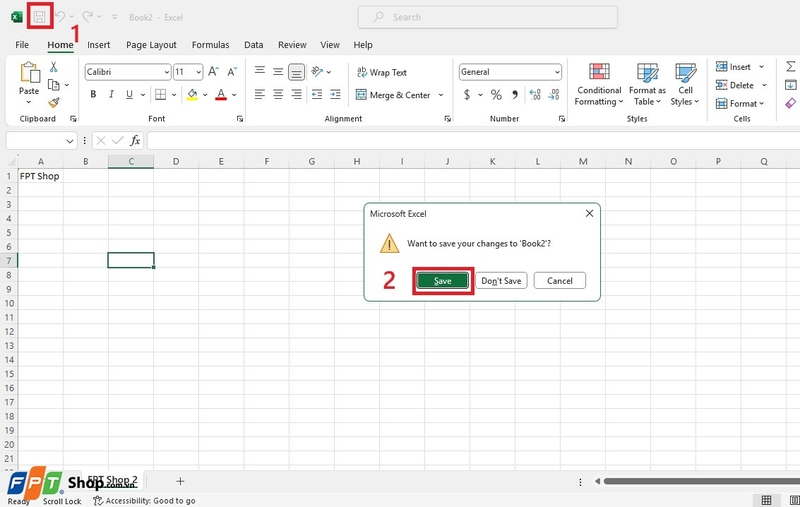
Task: Click Accessibility: Good to go status
Action: pos(144,501)
